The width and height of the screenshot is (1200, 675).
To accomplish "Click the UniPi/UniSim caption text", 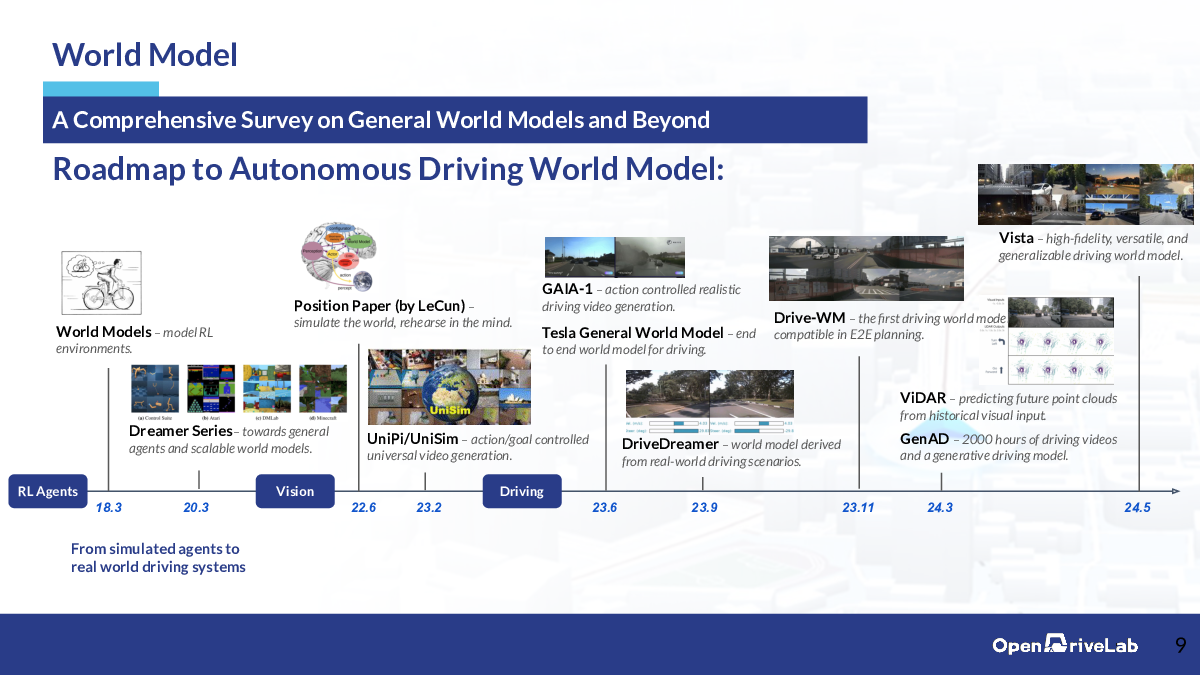I will [478, 447].
